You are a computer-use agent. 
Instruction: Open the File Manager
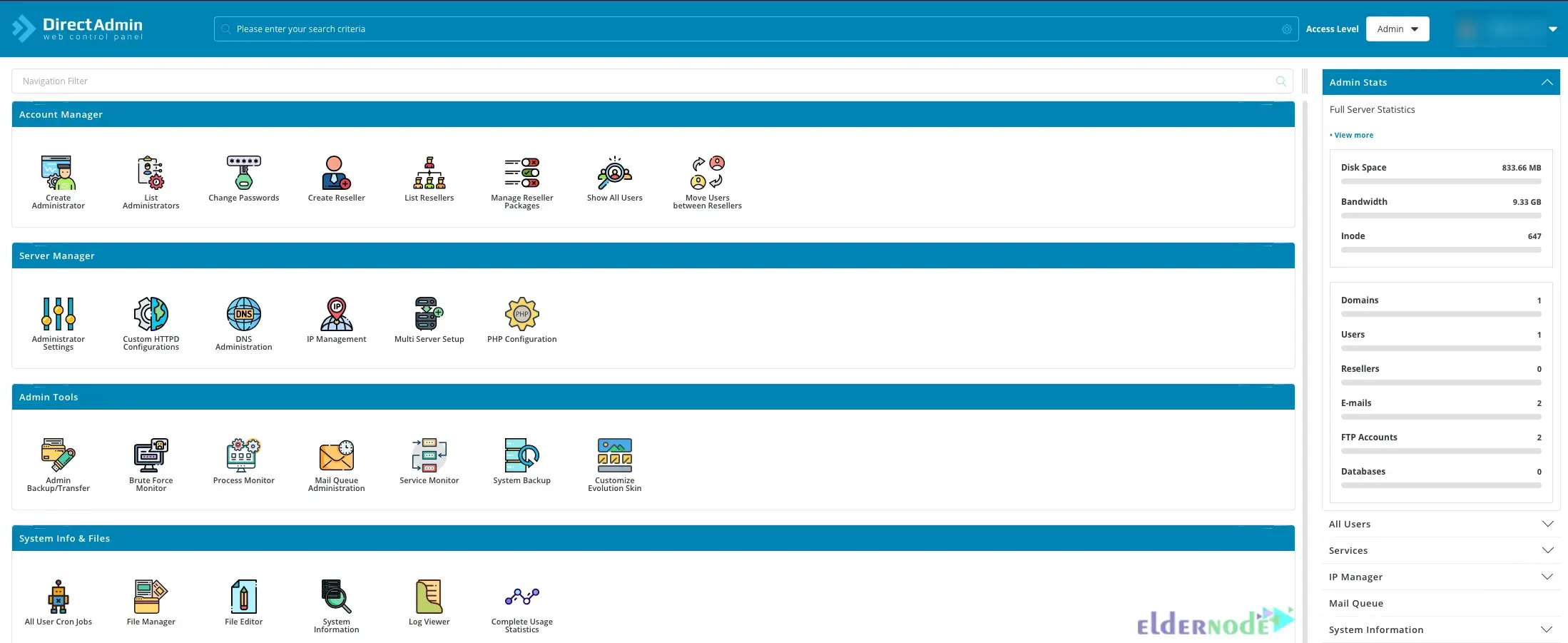click(151, 601)
